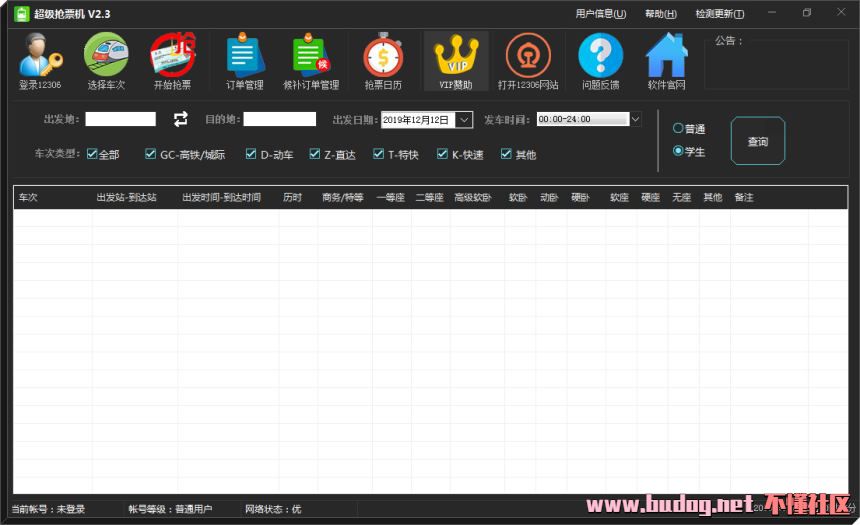The width and height of the screenshot is (860, 525).
Task: Toggle the 全部 train type checkbox
Action: 92,154
